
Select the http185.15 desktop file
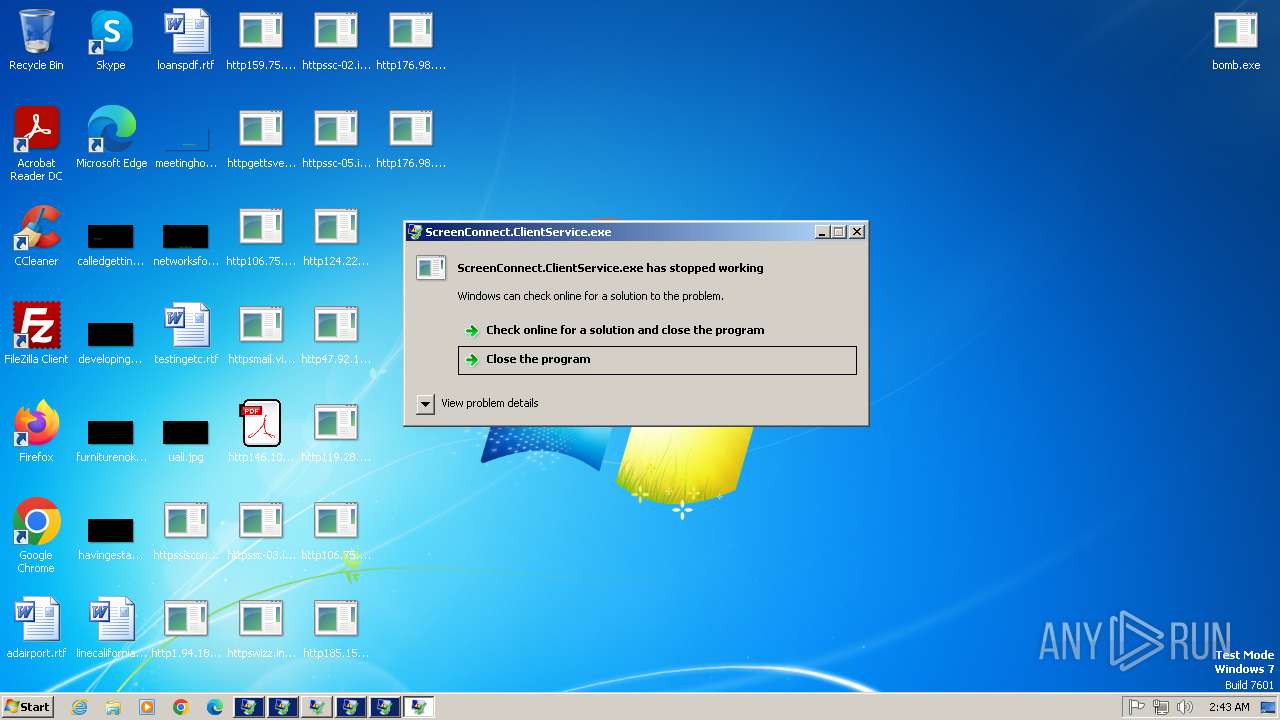pos(336,628)
